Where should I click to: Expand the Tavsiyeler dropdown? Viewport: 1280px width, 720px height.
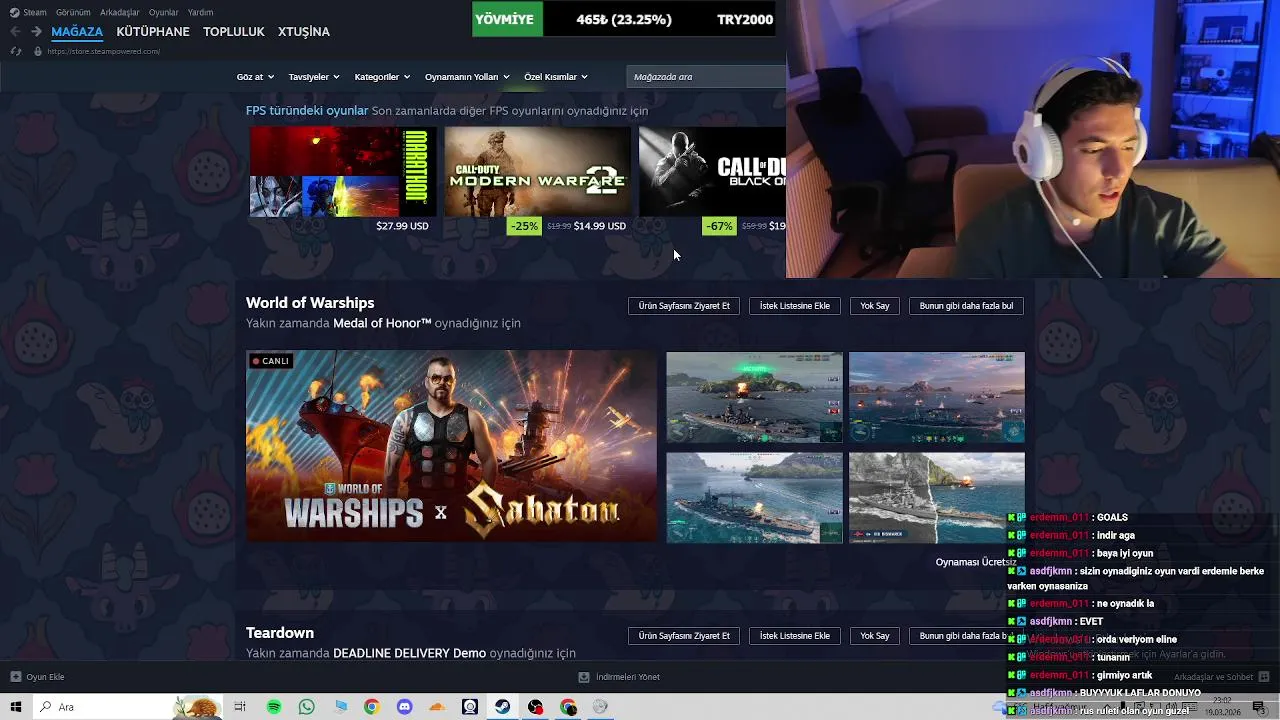click(x=314, y=77)
